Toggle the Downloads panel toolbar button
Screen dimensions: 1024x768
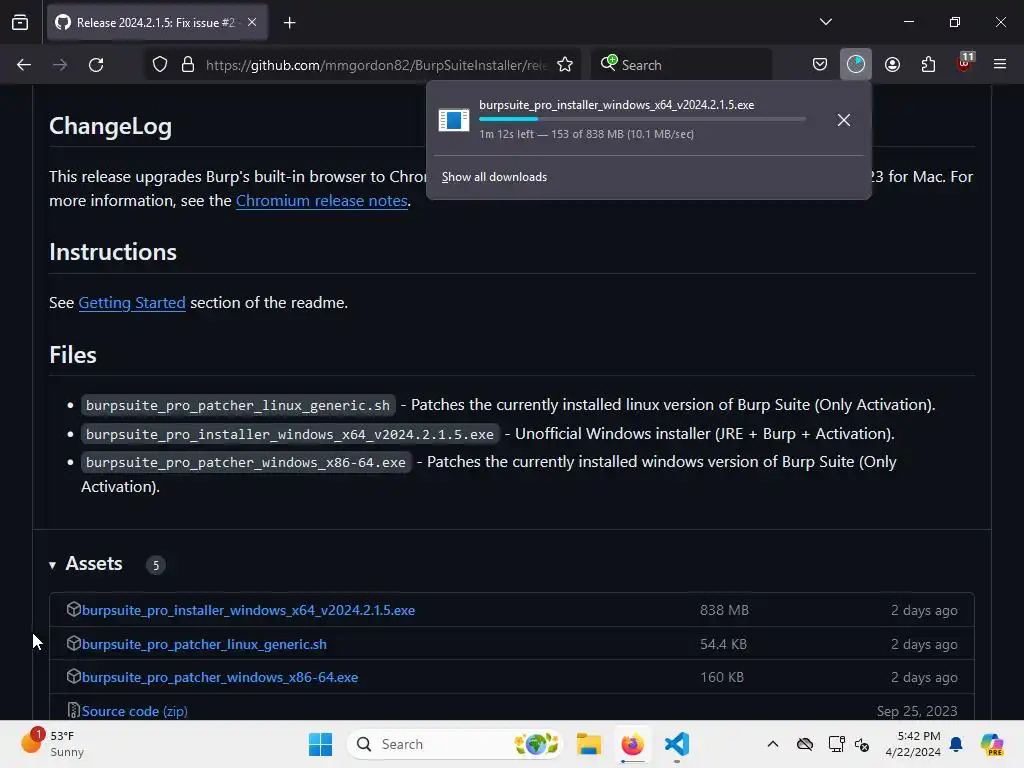coord(856,64)
